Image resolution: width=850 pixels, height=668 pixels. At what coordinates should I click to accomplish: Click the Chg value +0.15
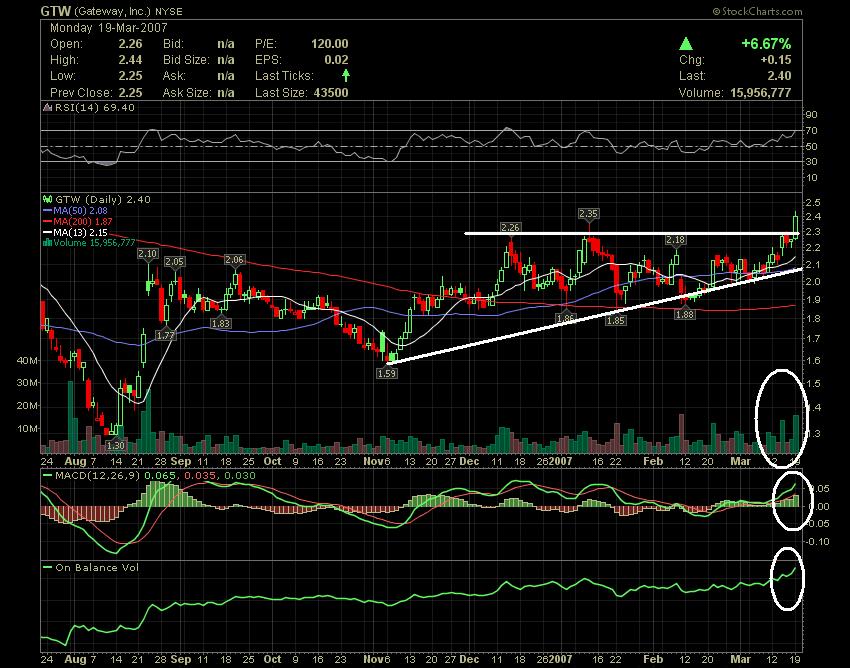click(776, 60)
